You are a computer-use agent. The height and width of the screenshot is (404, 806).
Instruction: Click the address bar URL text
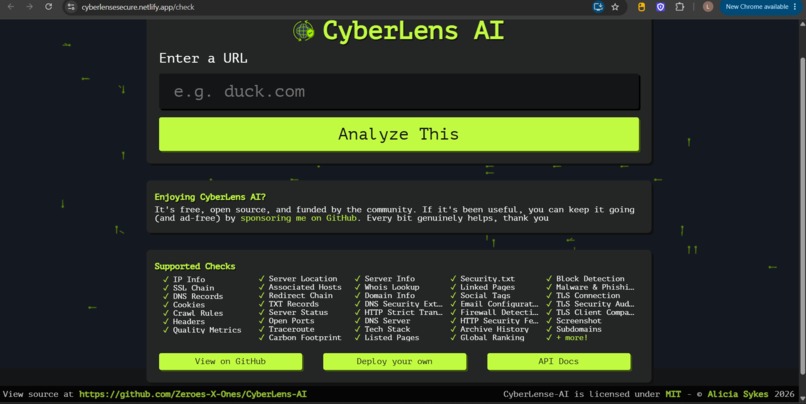point(138,7)
